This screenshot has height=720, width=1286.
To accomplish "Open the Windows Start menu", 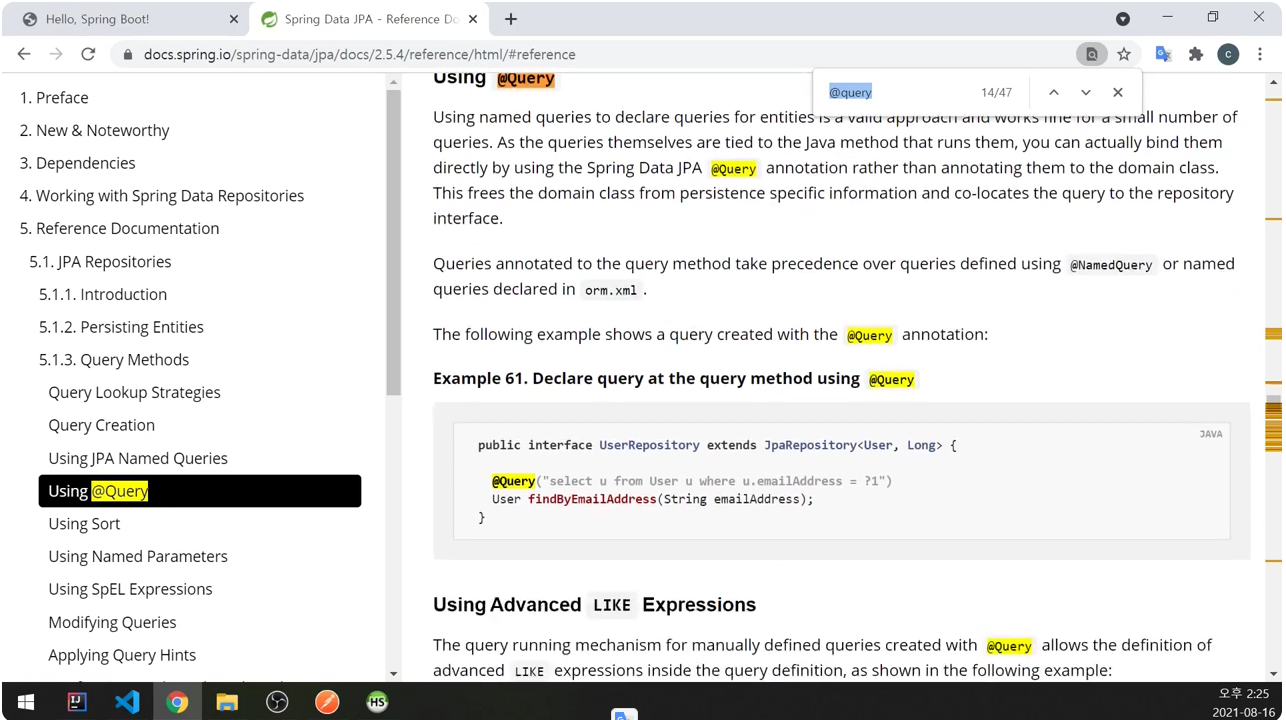I will 27,702.
